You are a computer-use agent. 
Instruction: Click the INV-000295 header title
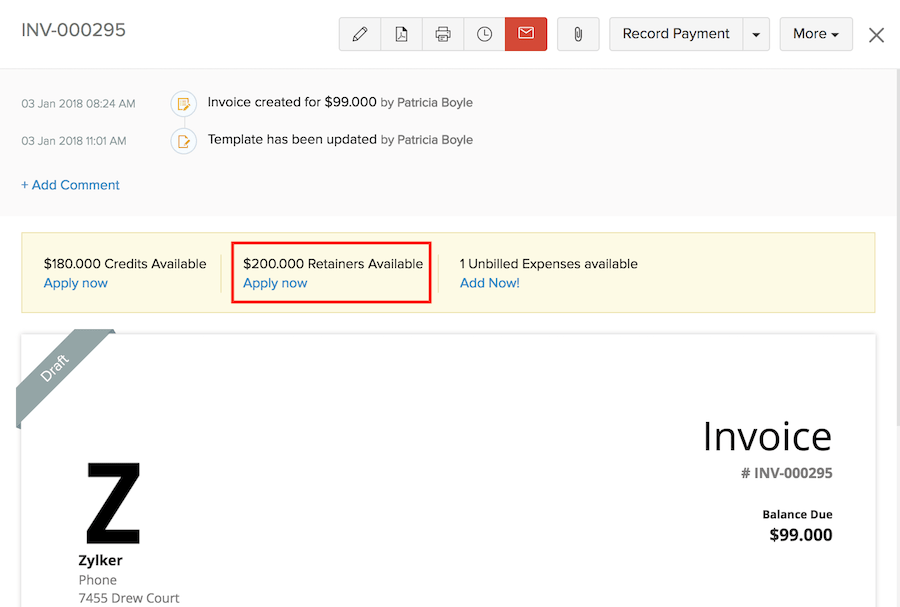74,30
